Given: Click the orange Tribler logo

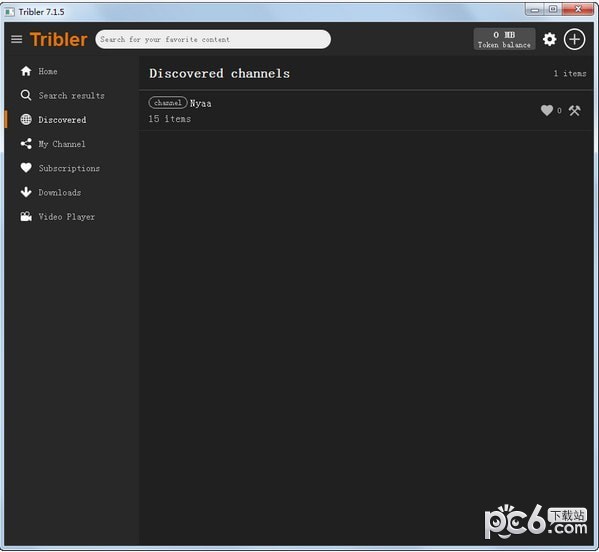Looking at the screenshot, I should (x=58, y=39).
